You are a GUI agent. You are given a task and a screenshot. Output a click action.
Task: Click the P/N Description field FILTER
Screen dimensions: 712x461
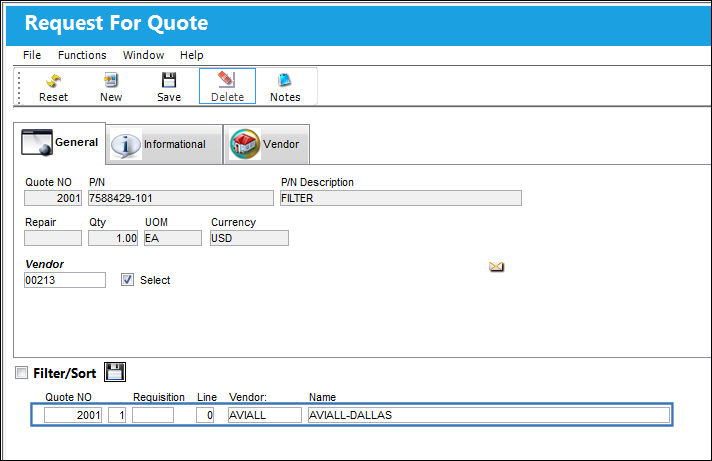coord(401,198)
